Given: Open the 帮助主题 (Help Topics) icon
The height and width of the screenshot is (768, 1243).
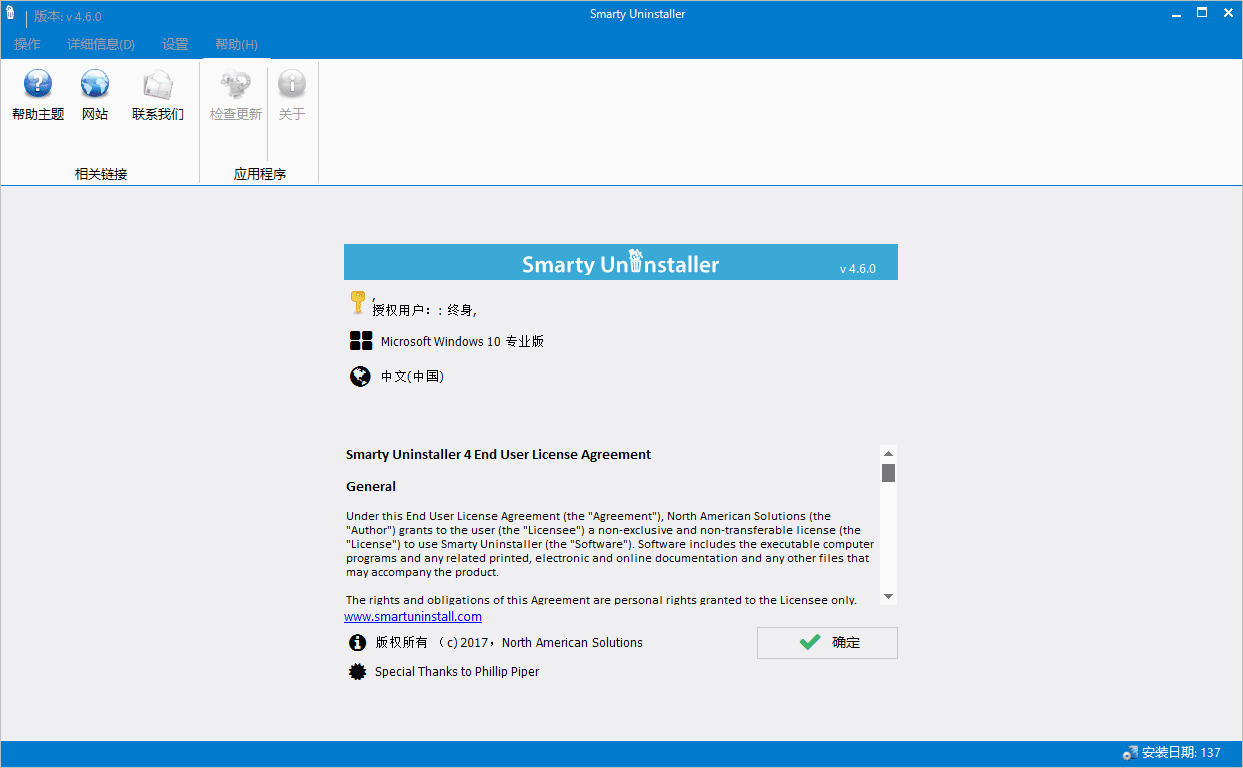Looking at the screenshot, I should (x=37, y=84).
